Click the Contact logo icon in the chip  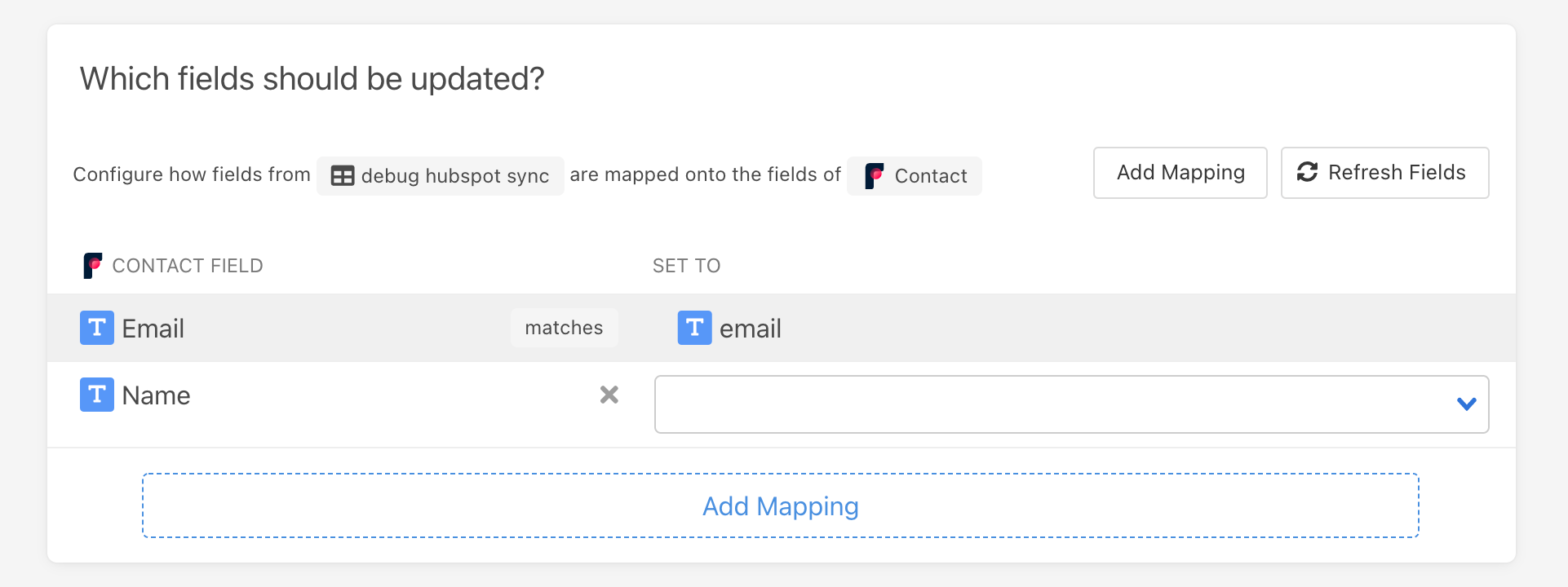tap(874, 176)
